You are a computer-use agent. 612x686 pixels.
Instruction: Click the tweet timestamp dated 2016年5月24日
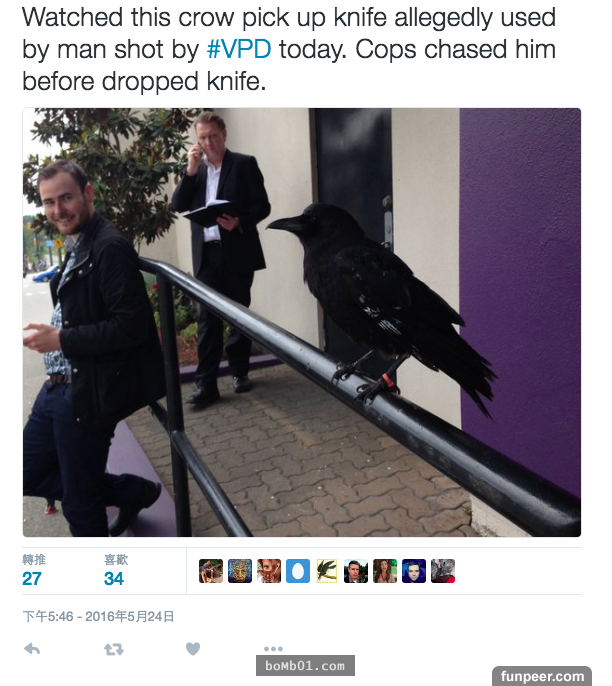point(98,616)
